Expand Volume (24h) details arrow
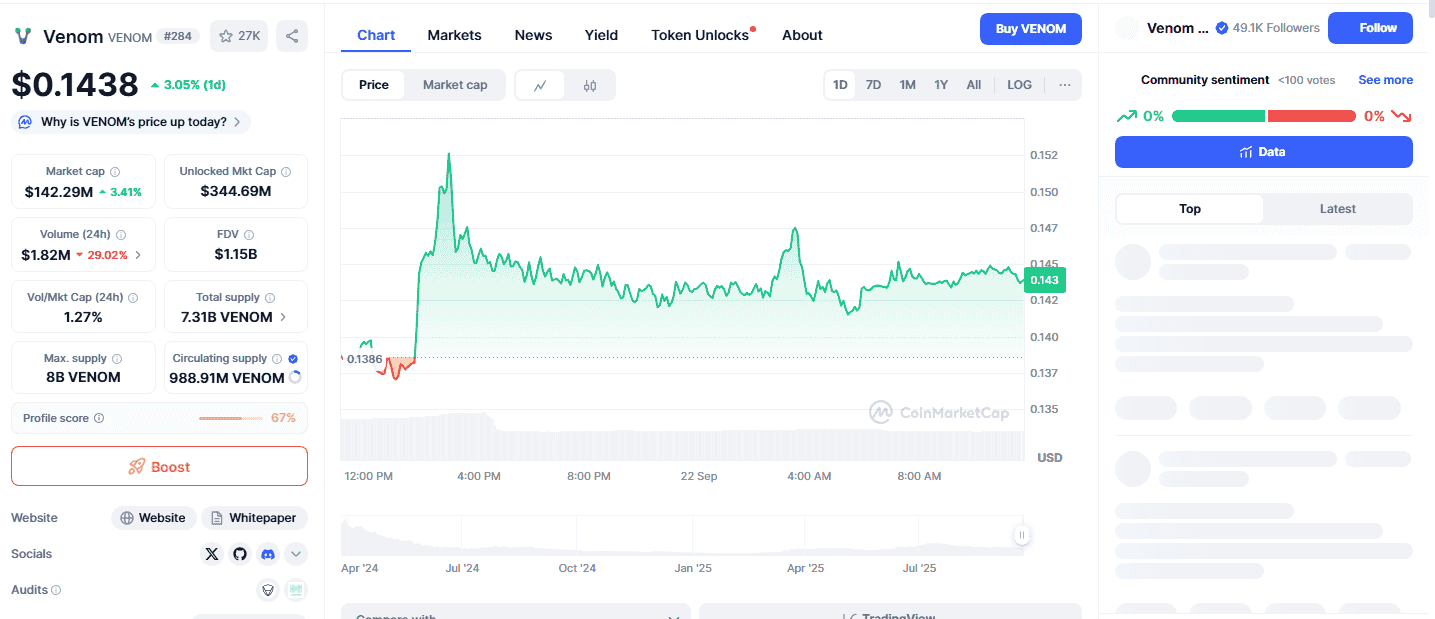1435x619 pixels. [138, 255]
